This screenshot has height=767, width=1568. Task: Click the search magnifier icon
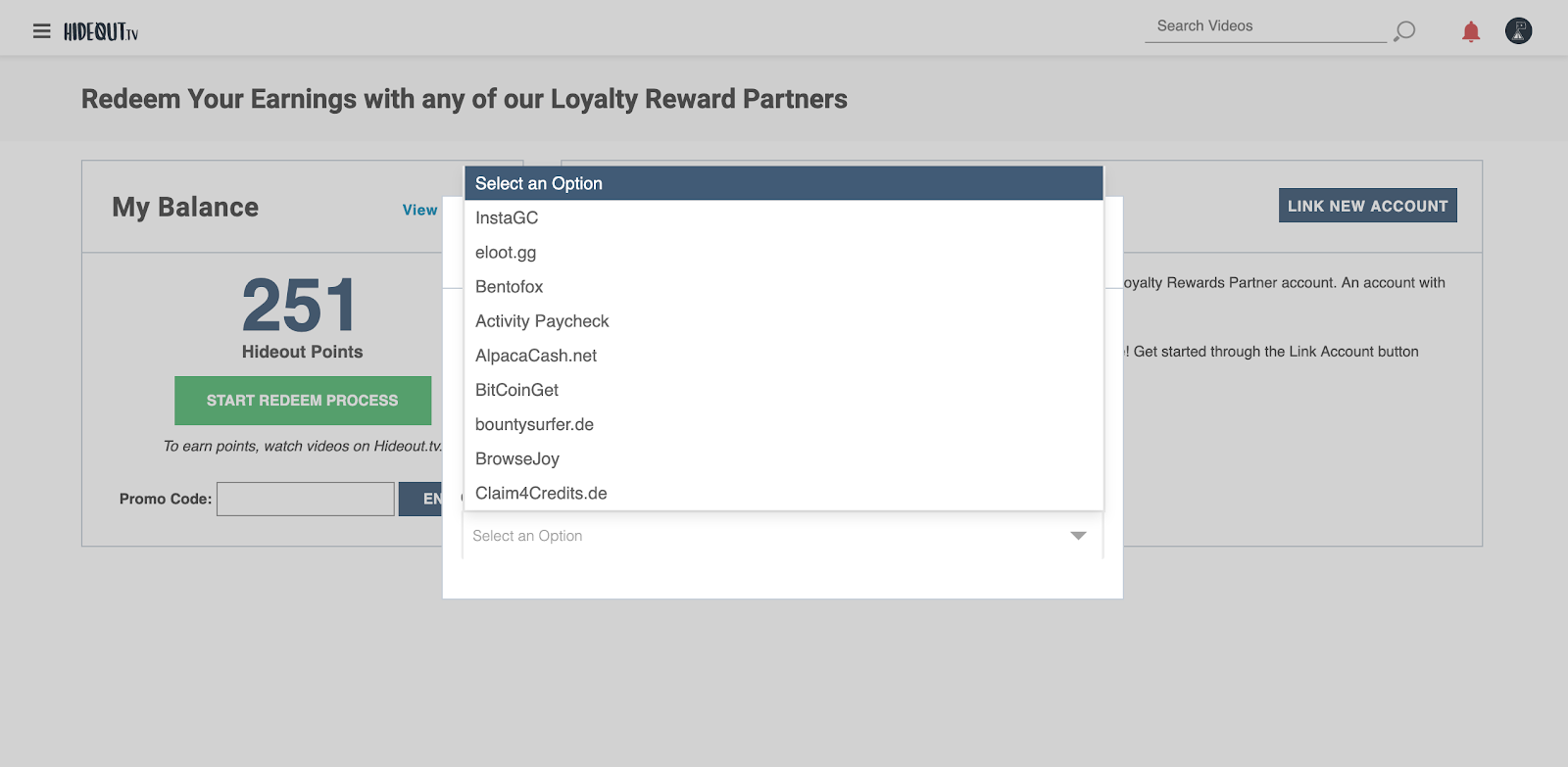click(1403, 30)
